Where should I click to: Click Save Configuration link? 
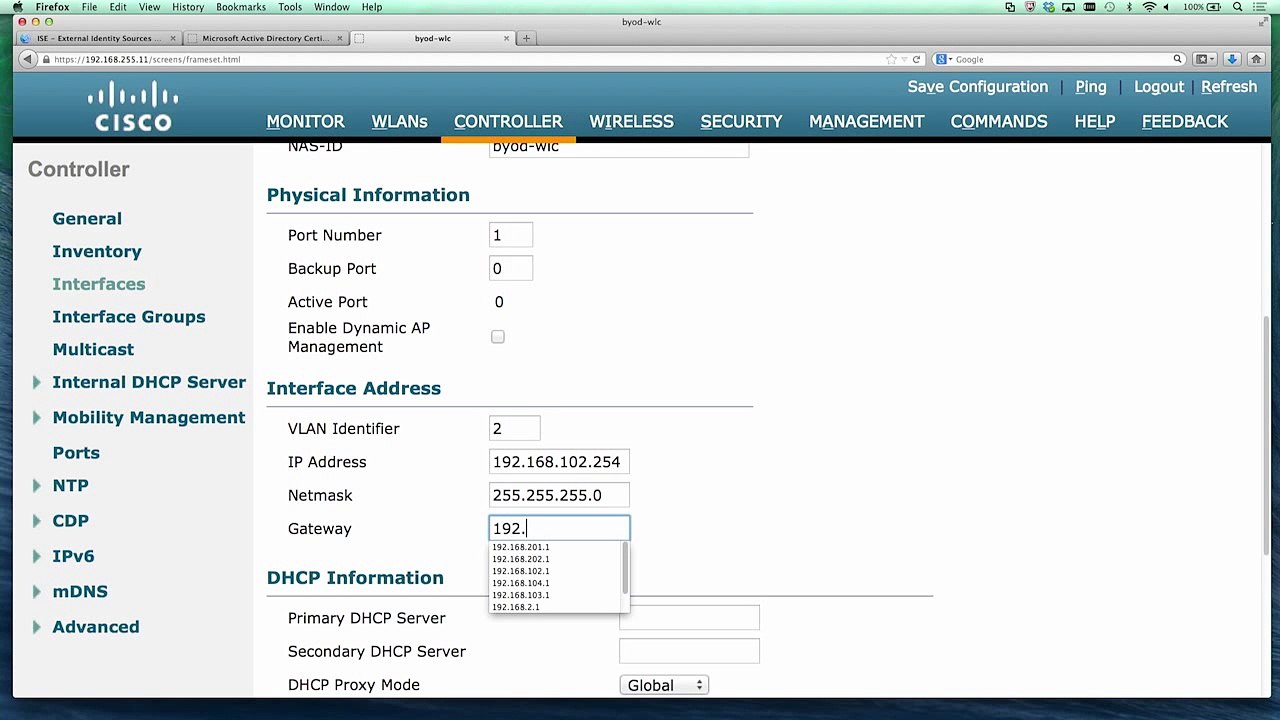click(978, 87)
